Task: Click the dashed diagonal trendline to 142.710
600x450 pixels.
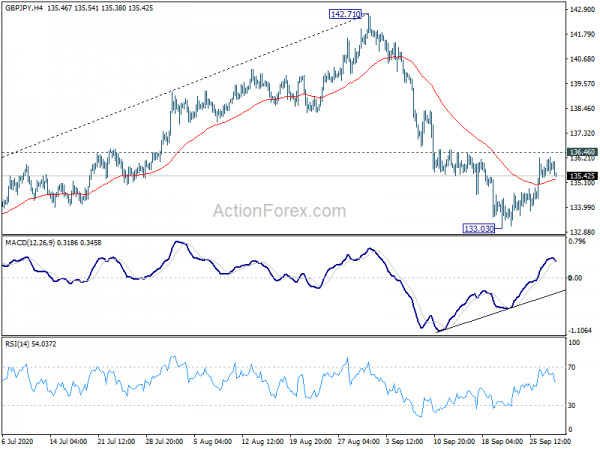Action: (184, 86)
